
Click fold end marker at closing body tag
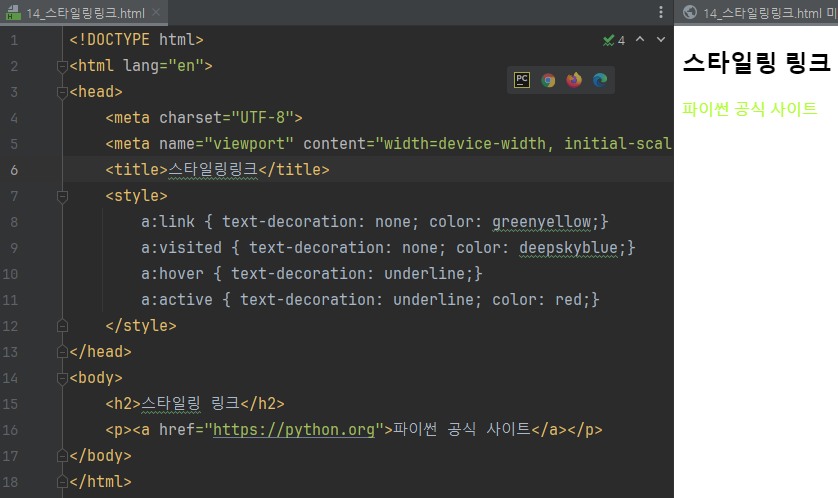[x=62, y=456]
